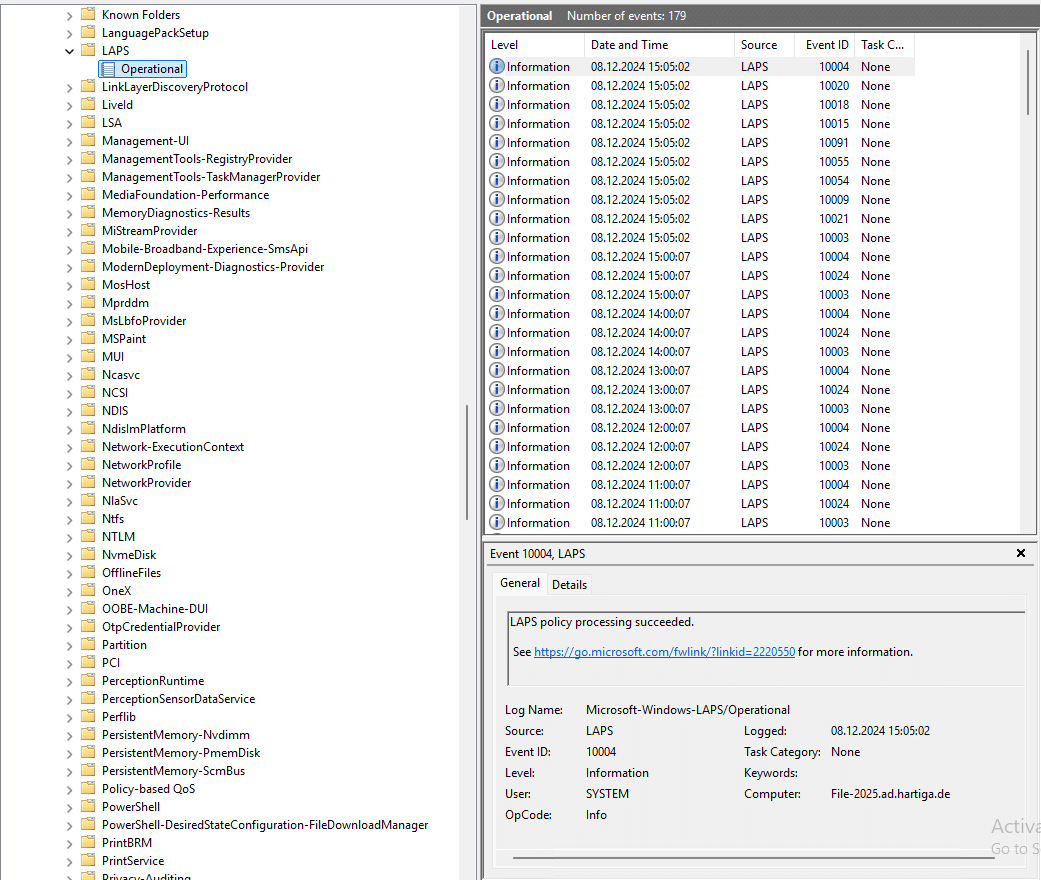Click the Information icon on event 10004

point(497,66)
